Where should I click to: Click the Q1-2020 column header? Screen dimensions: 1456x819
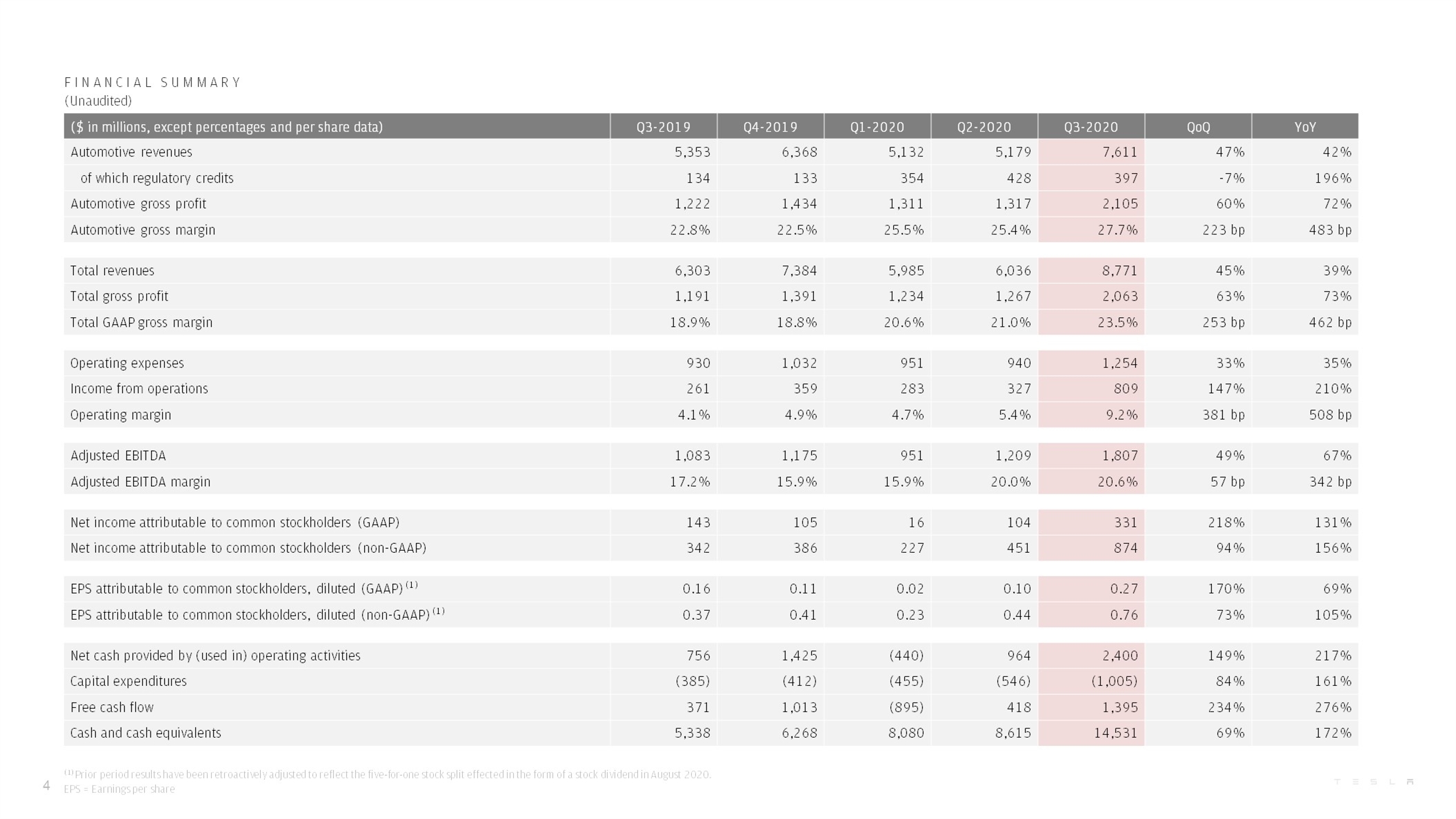click(877, 127)
